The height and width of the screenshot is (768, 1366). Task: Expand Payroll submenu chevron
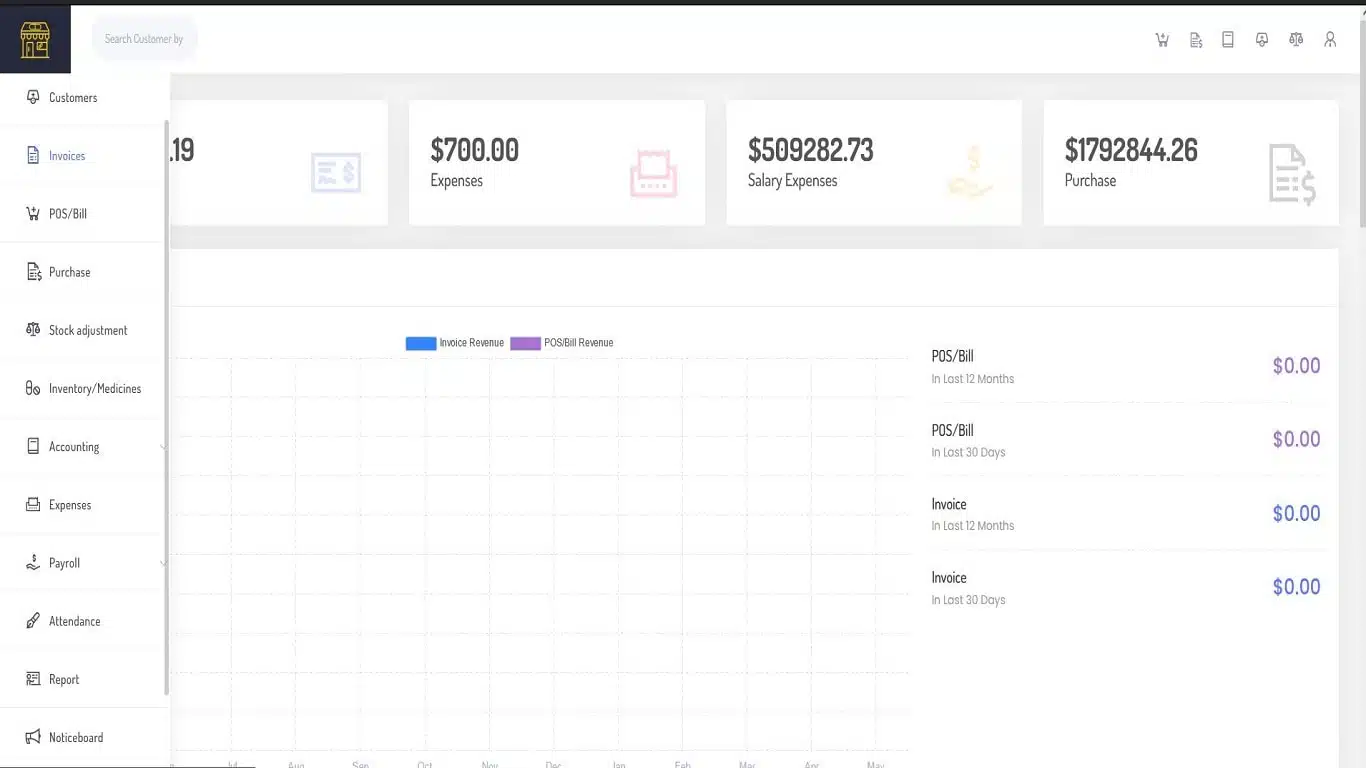click(162, 563)
